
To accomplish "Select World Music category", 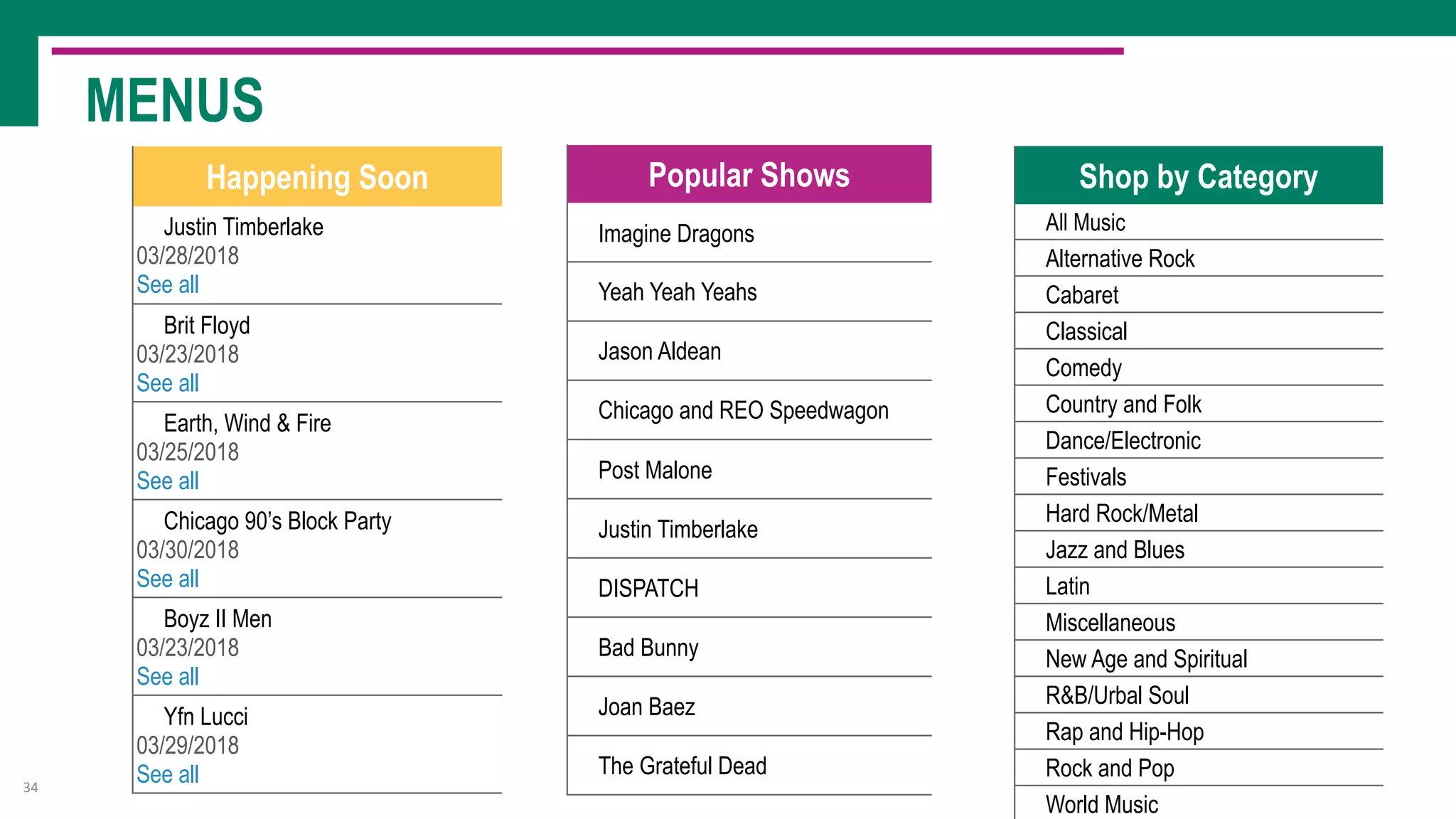I will pos(1199,803).
